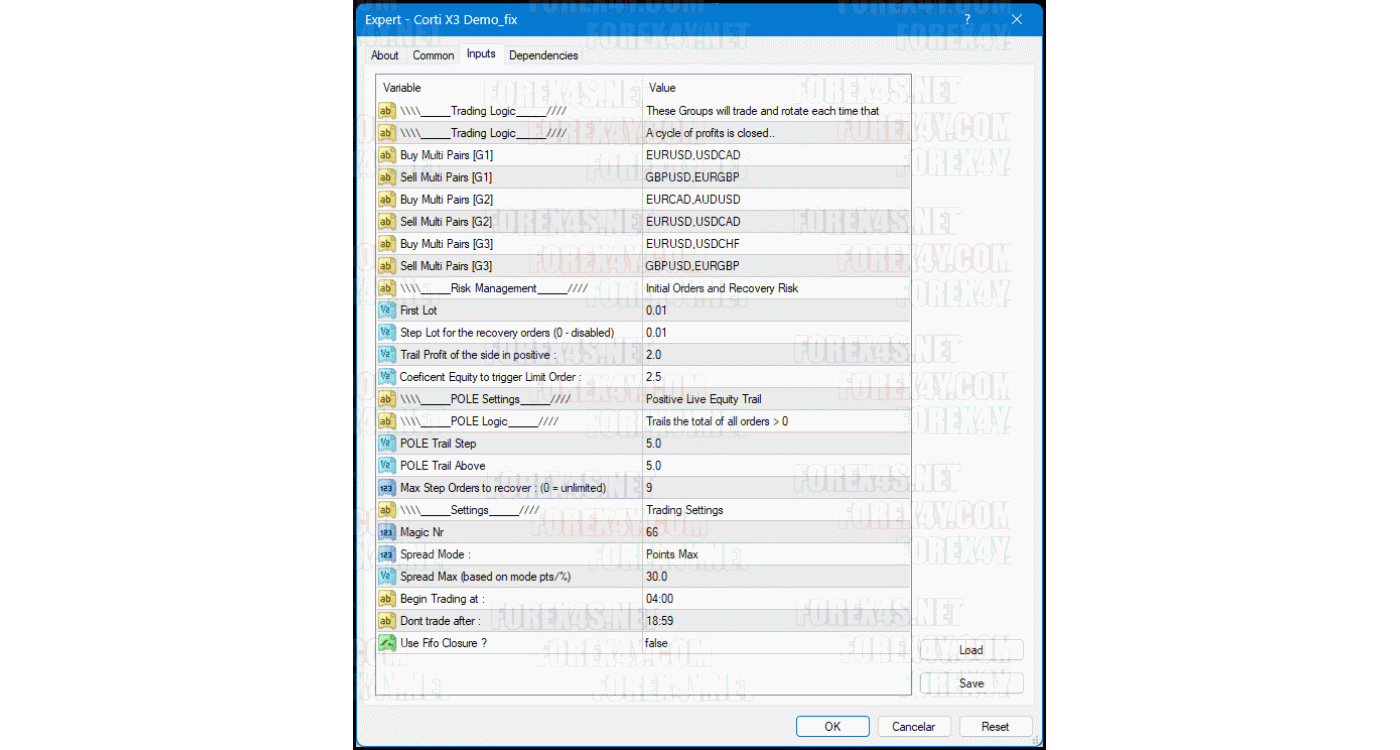Switch to the About tab
Viewport: 1400px width, 750px height.
pyautogui.click(x=385, y=56)
